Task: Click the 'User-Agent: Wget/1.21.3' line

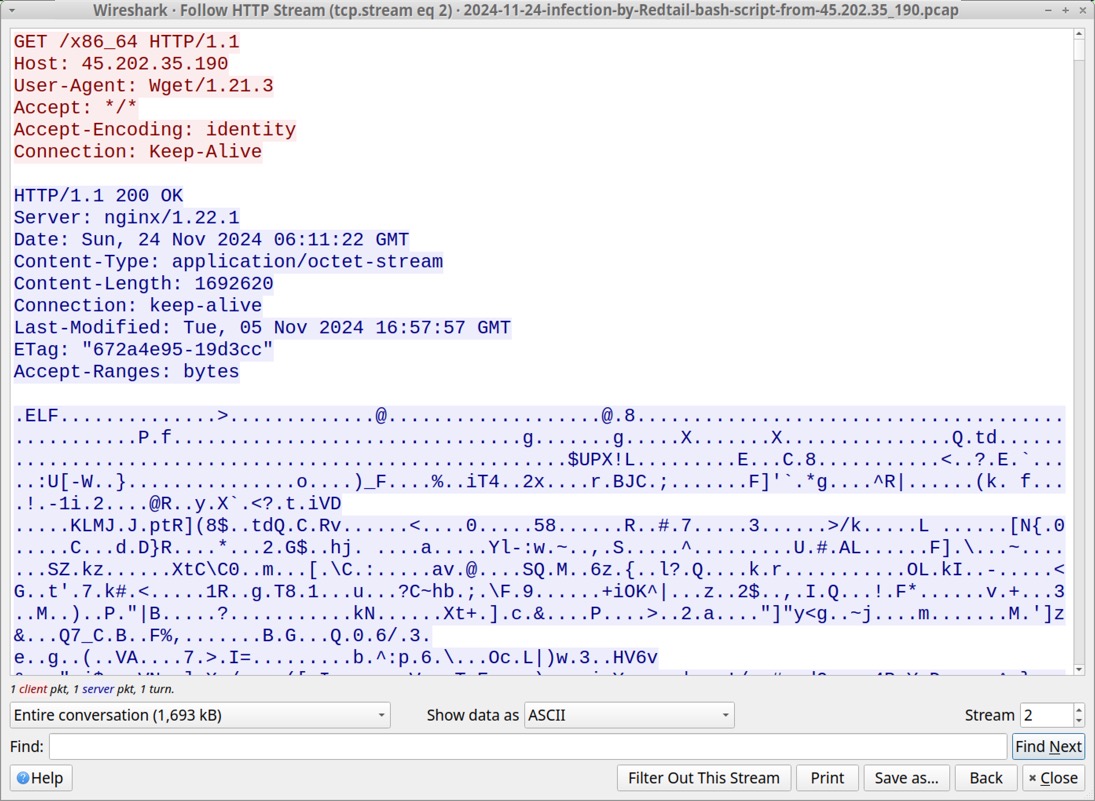Action: tap(143, 86)
